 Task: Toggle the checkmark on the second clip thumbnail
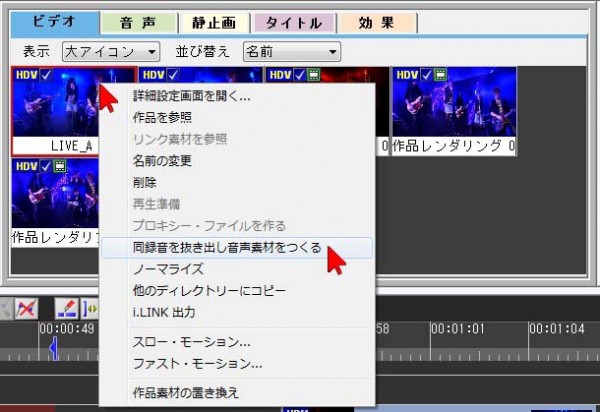(x=173, y=75)
